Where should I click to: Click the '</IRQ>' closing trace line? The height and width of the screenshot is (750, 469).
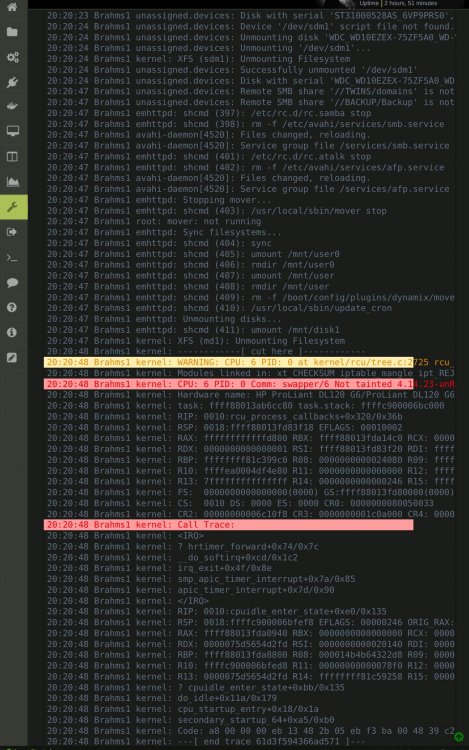[128, 601]
